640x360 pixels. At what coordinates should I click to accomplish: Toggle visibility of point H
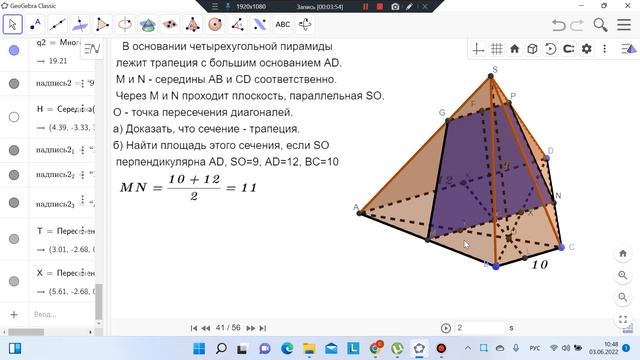(14, 117)
